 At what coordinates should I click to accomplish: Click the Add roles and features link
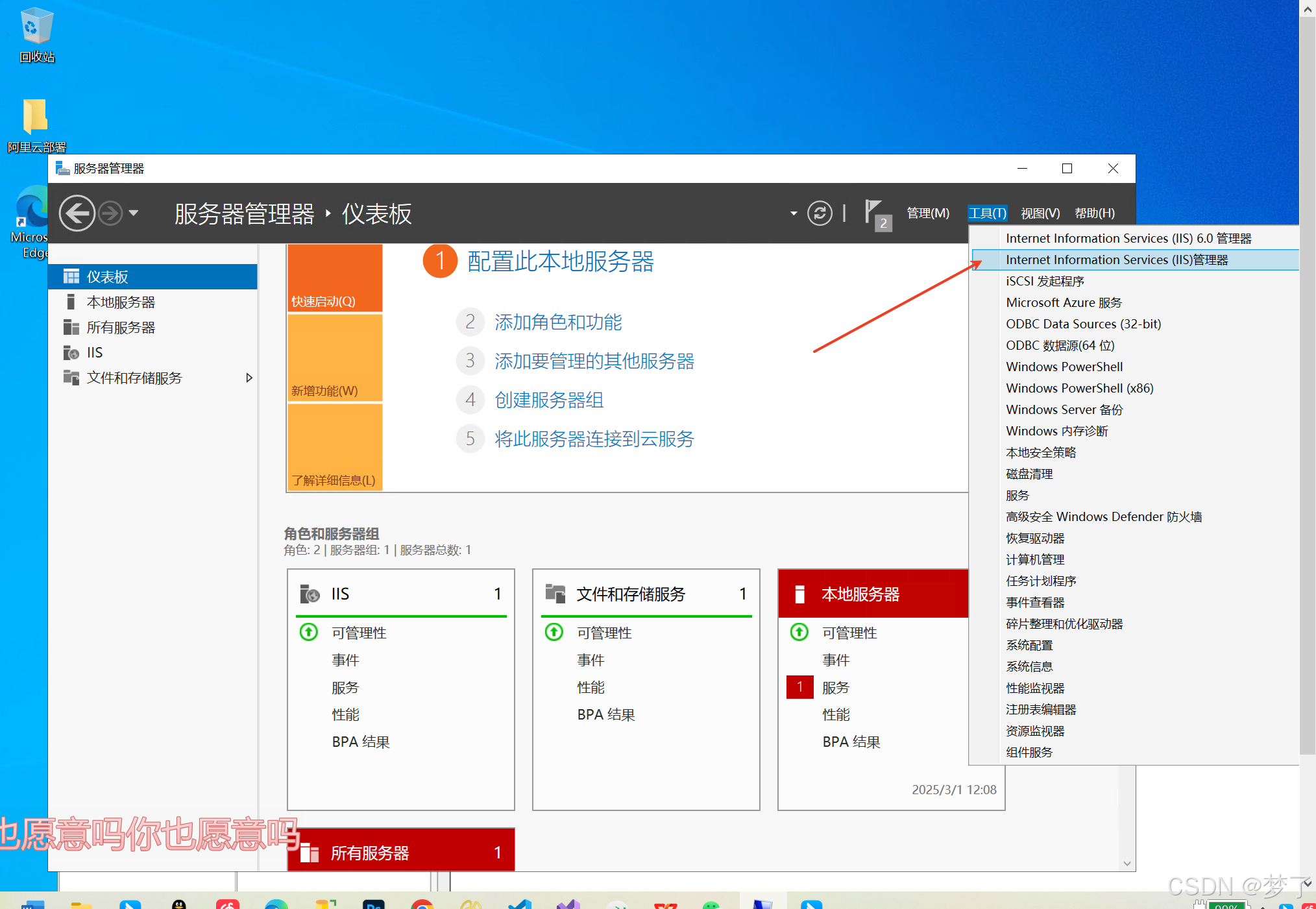coord(558,322)
